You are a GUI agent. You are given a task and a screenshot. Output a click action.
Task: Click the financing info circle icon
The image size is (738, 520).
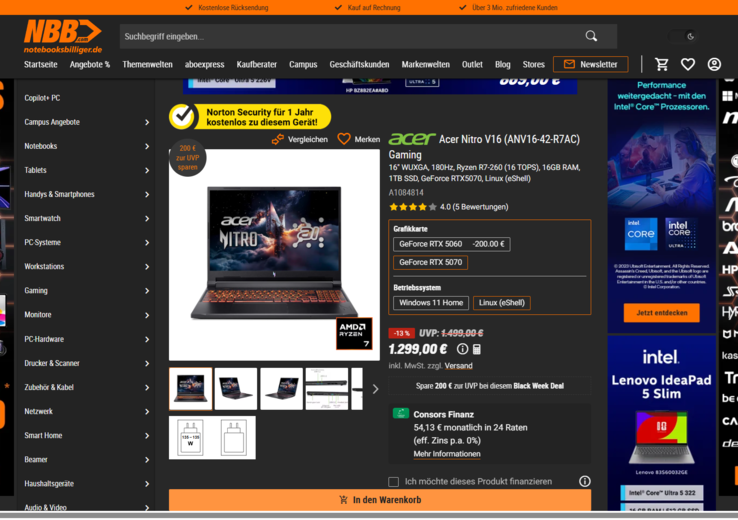[585, 481]
